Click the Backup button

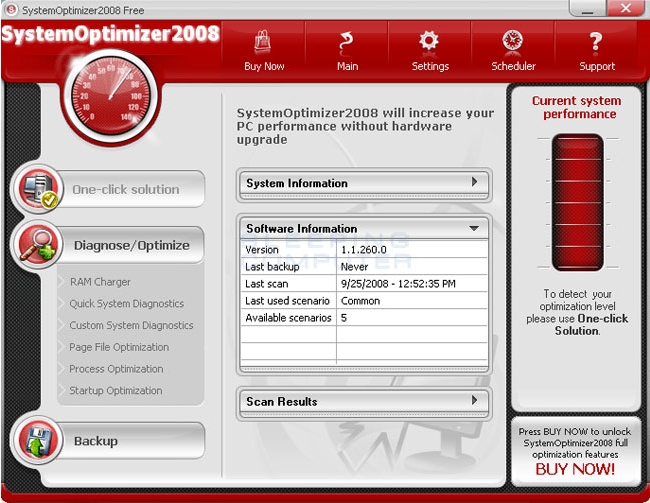click(x=131, y=441)
